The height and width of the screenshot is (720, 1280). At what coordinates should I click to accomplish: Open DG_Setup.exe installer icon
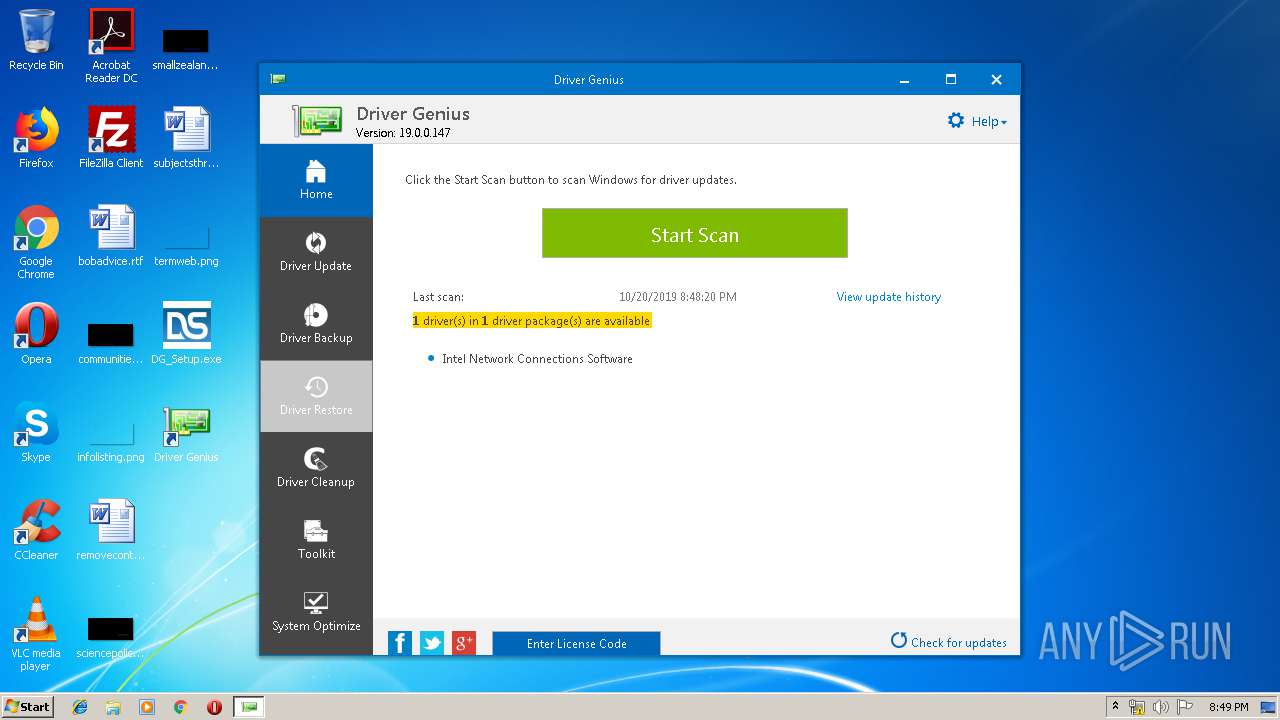click(186, 334)
